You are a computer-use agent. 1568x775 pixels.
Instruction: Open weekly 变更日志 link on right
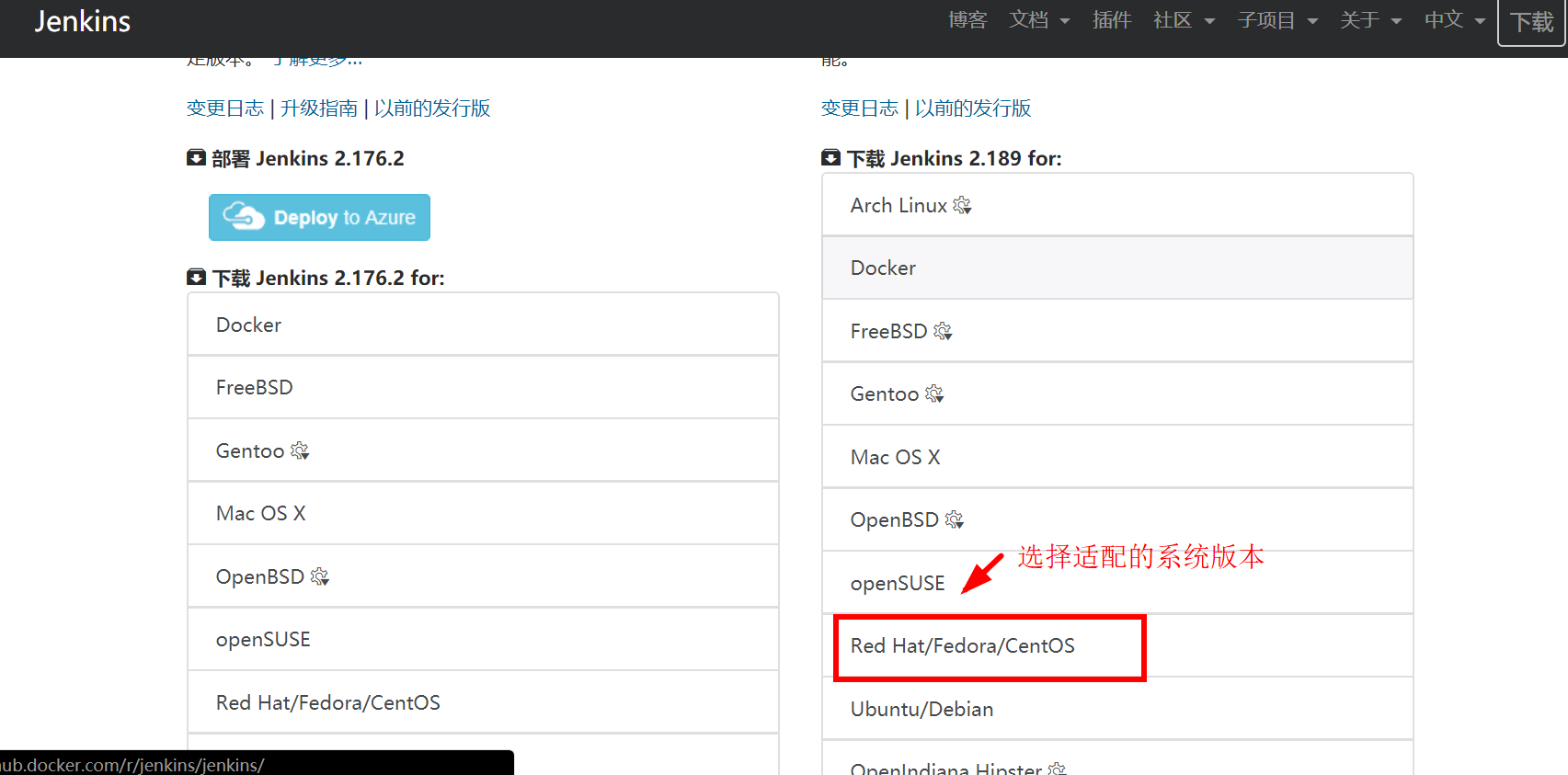tap(860, 108)
